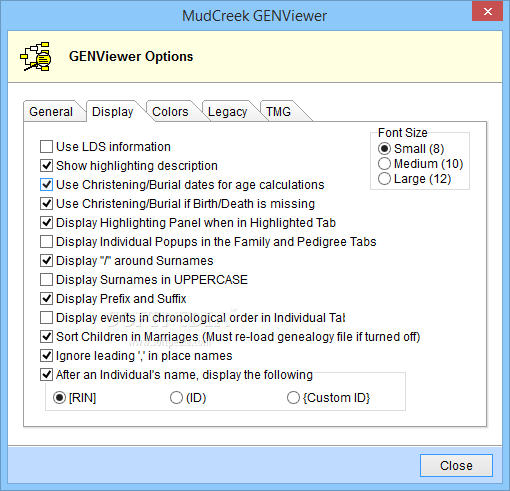Image resolution: width=510 pixels, height=491 pixels.
Task: Toggle Sort Children in Marriages option
Action: tap(46, 337)
